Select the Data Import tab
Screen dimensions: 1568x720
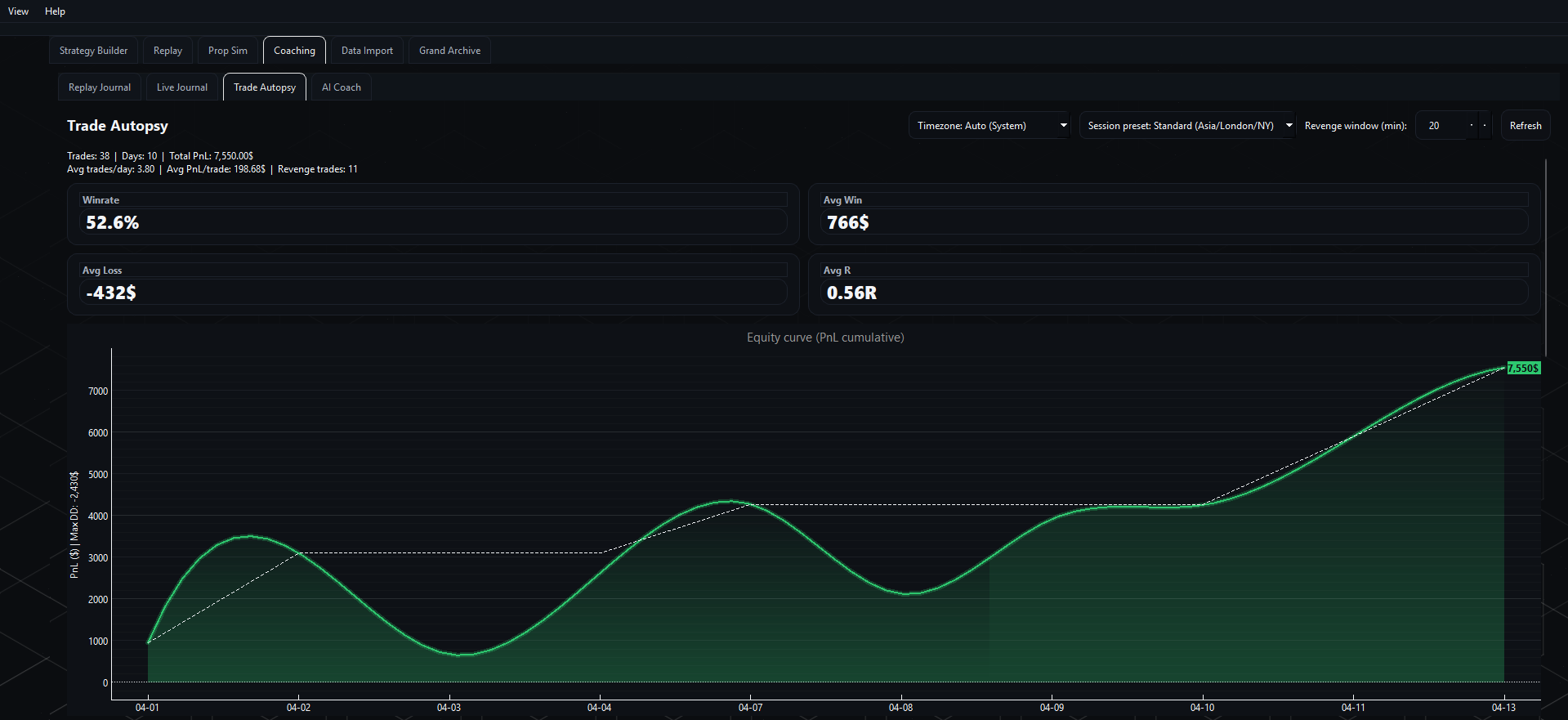click(x=367, y=51)
